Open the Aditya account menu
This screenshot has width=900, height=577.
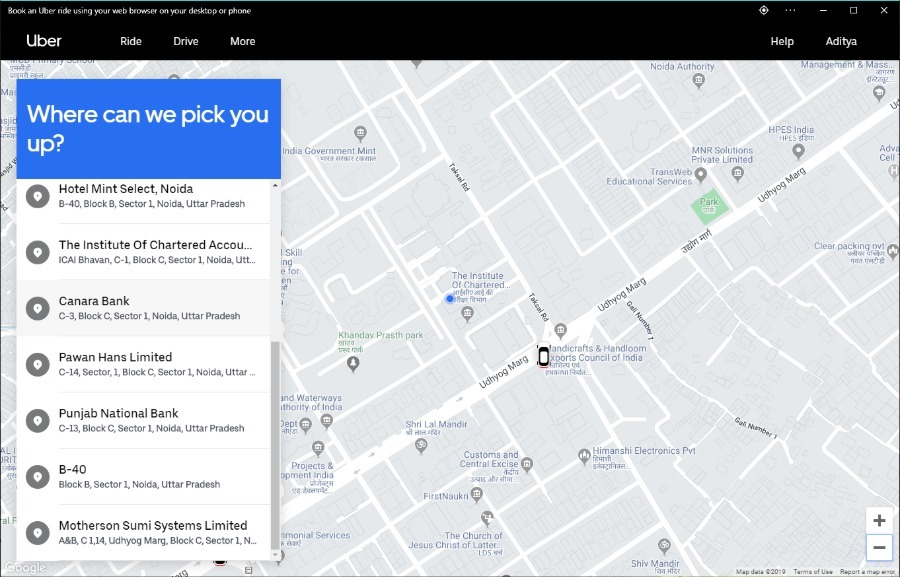(x=841, y=41)
